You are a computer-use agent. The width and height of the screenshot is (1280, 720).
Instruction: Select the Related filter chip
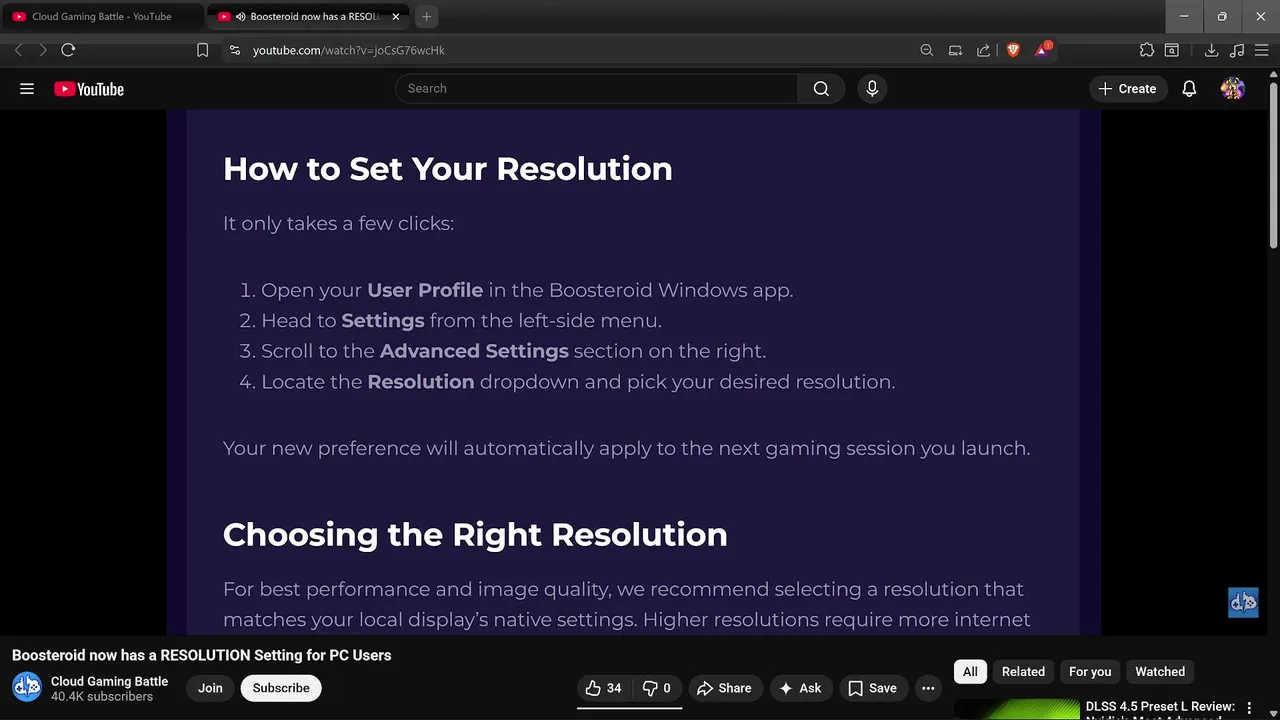(1023, 672)
